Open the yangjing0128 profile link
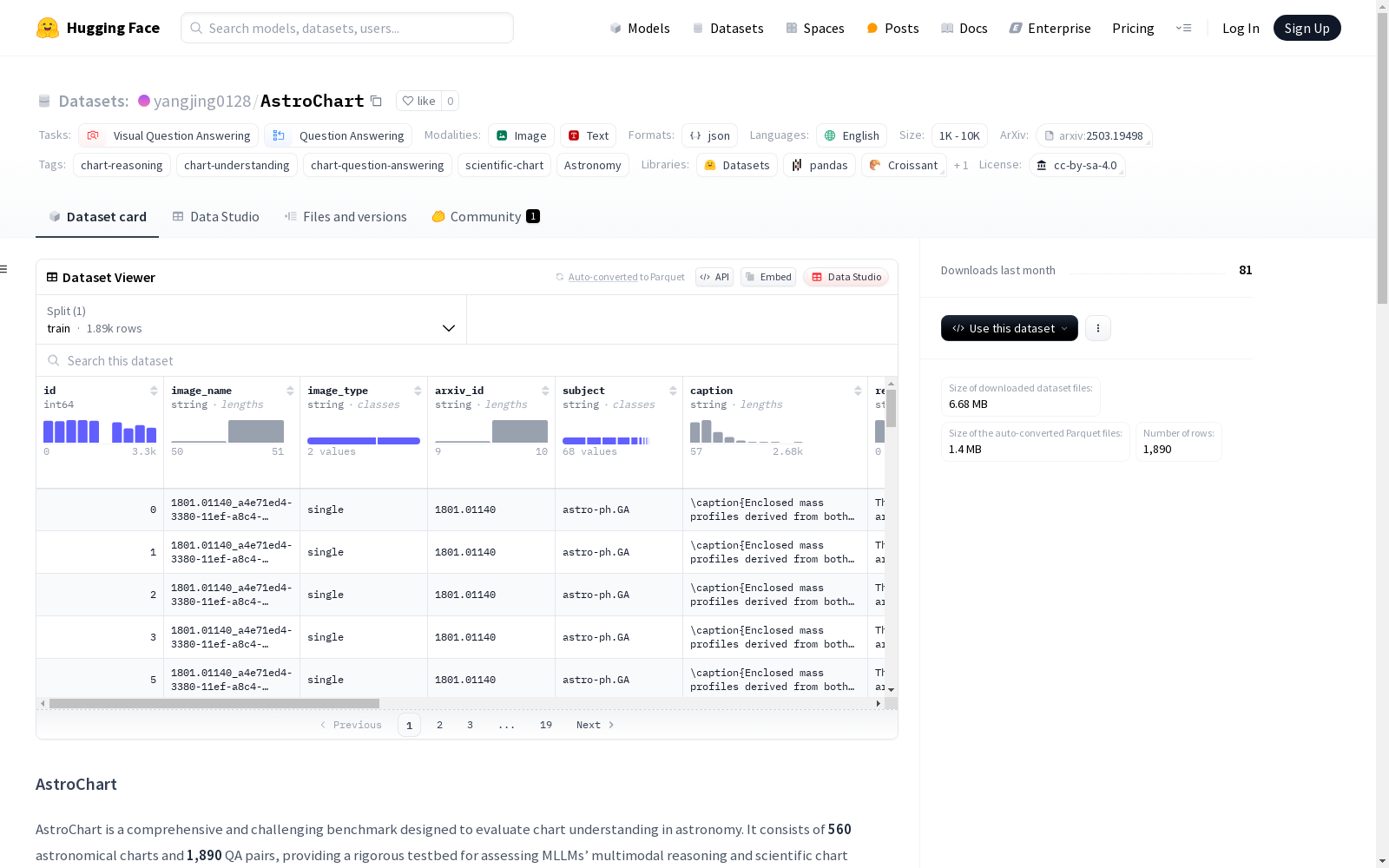Image resolution: width=1389 pixels, height=868 pixels. point(202,101)
